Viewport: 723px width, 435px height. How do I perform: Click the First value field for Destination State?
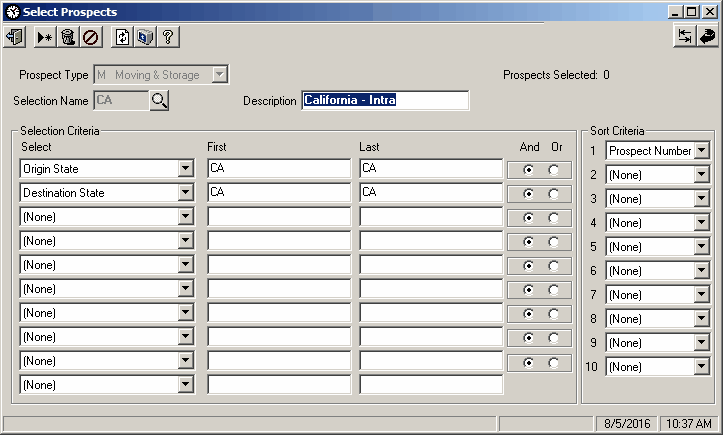click(279, 192)
